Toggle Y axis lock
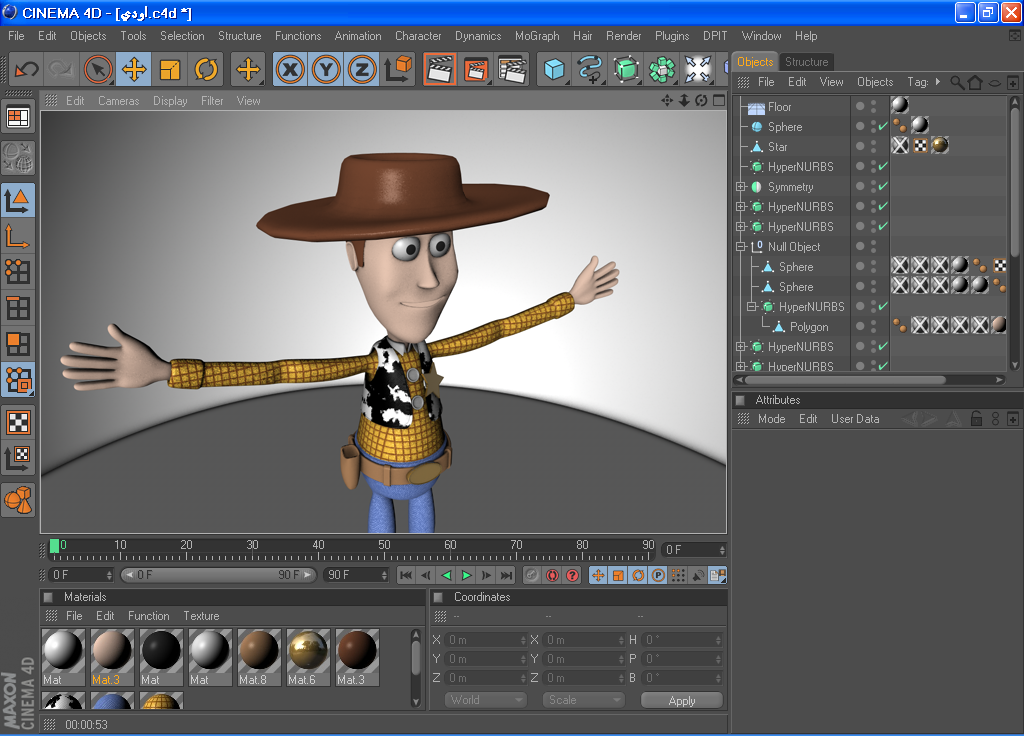 (x=326, y=69)
